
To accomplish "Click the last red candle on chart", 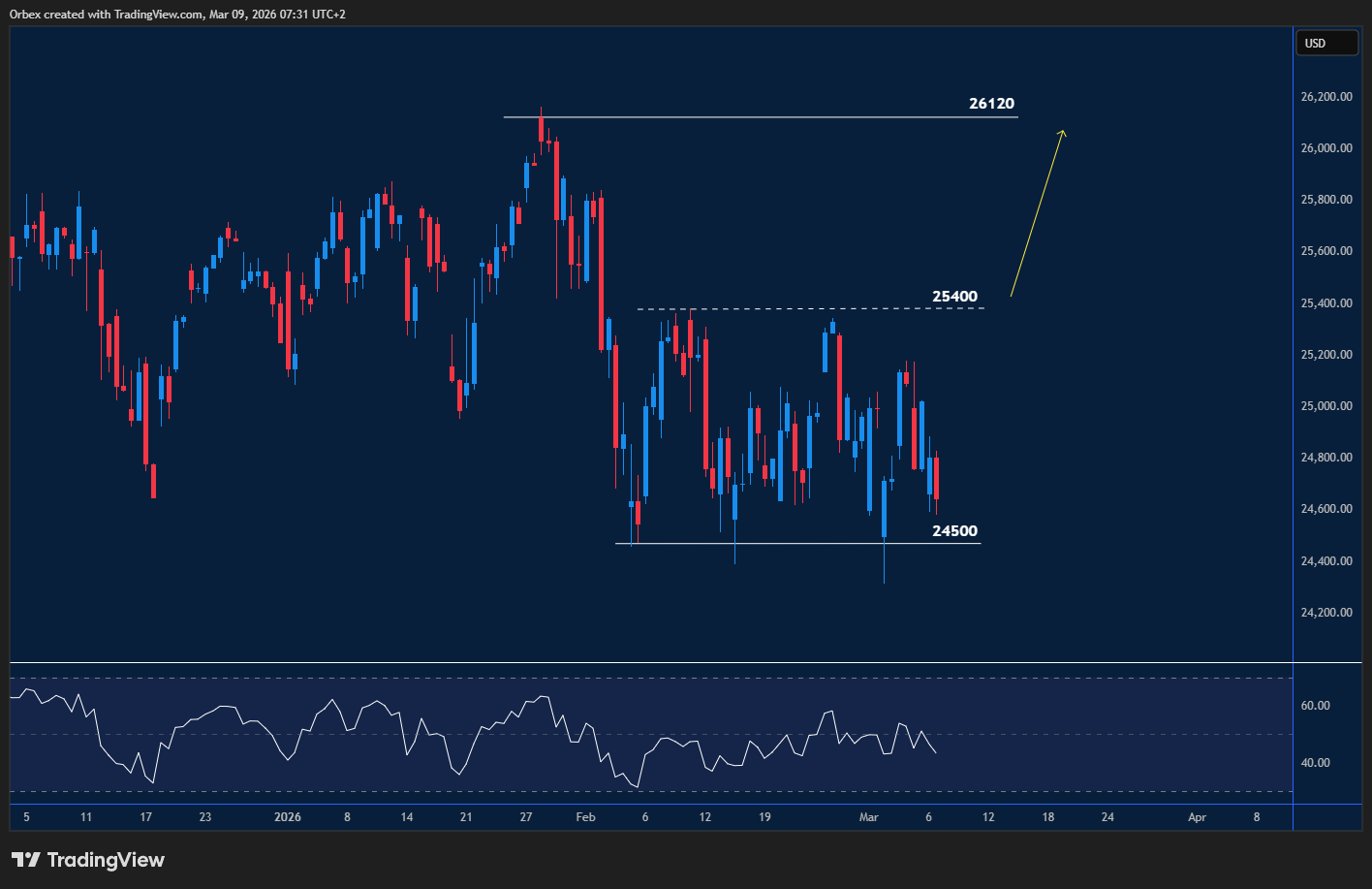I will coord(936,478).
